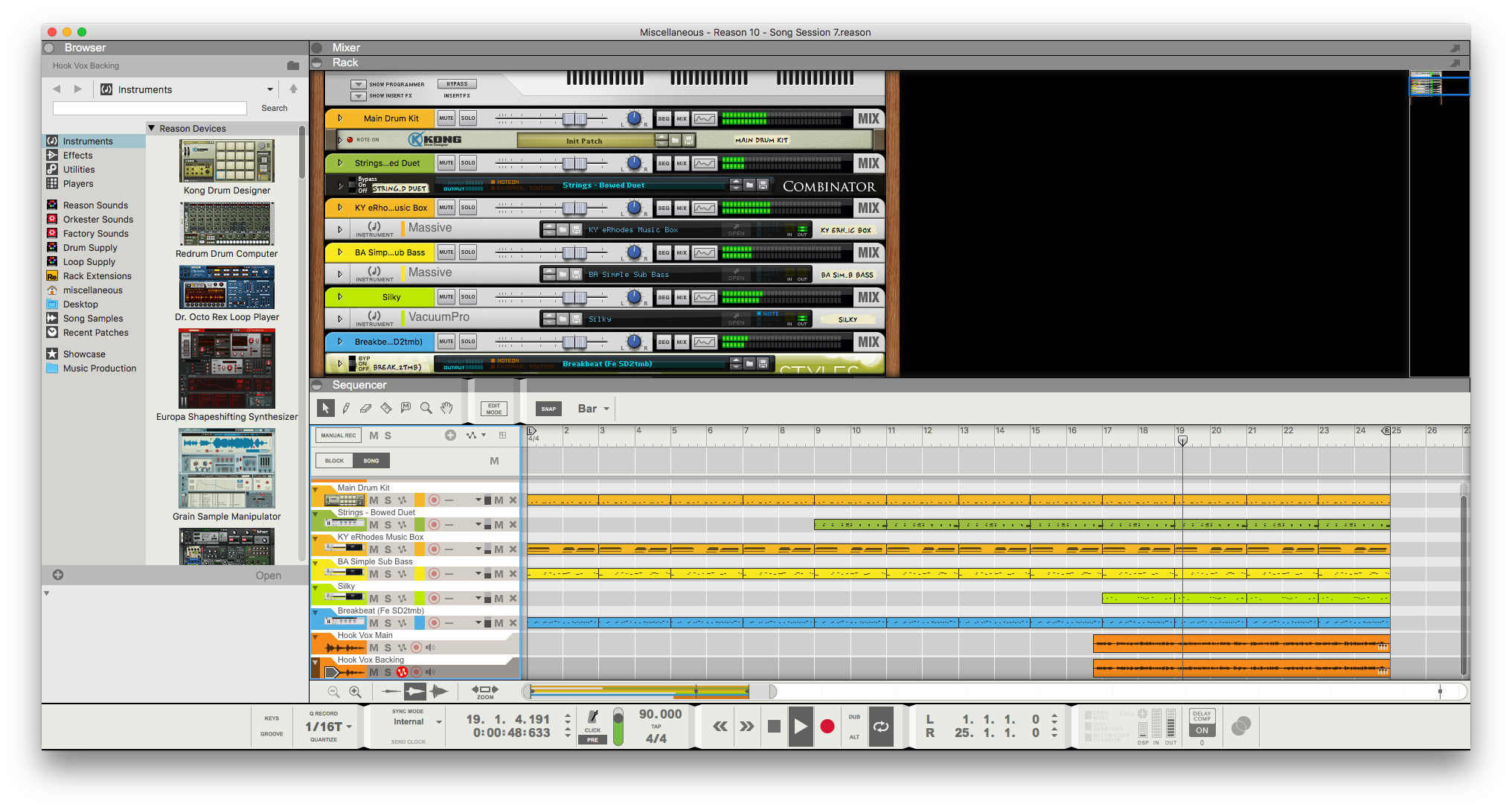Click Europa Shapeshifting Synthesizer thumbnail
1512x810 pixels.
click(x=227, y=369)
